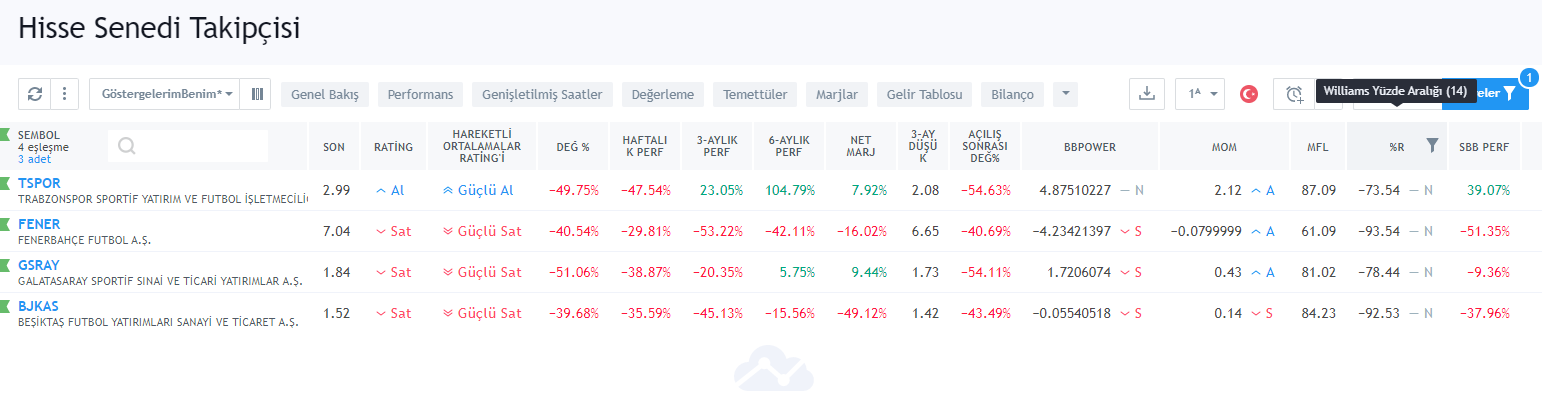Open the column setup icon
This screenshot has width=1542, height=394.
257,94
